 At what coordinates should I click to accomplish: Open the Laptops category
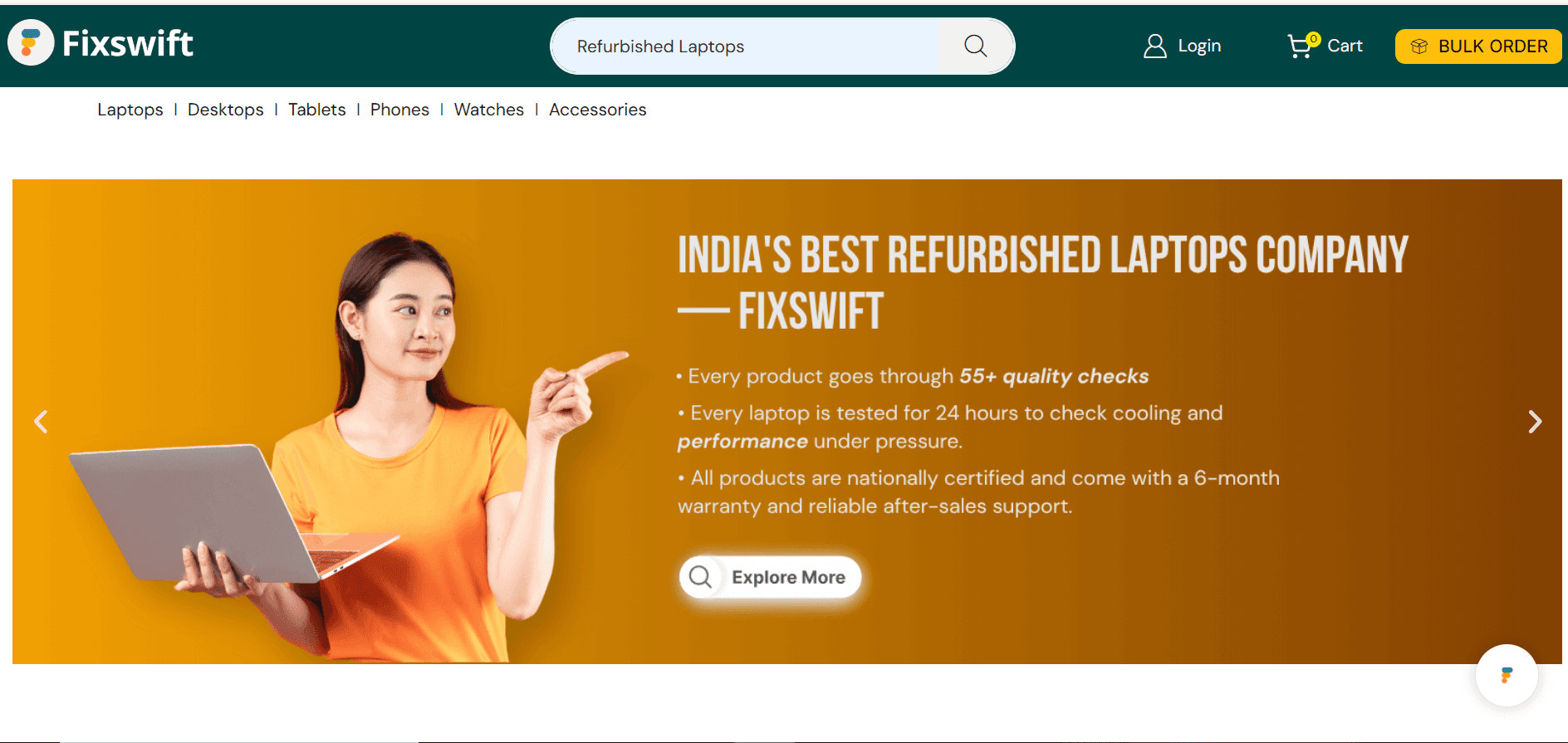pyautogui.click(x=130, y=110)
